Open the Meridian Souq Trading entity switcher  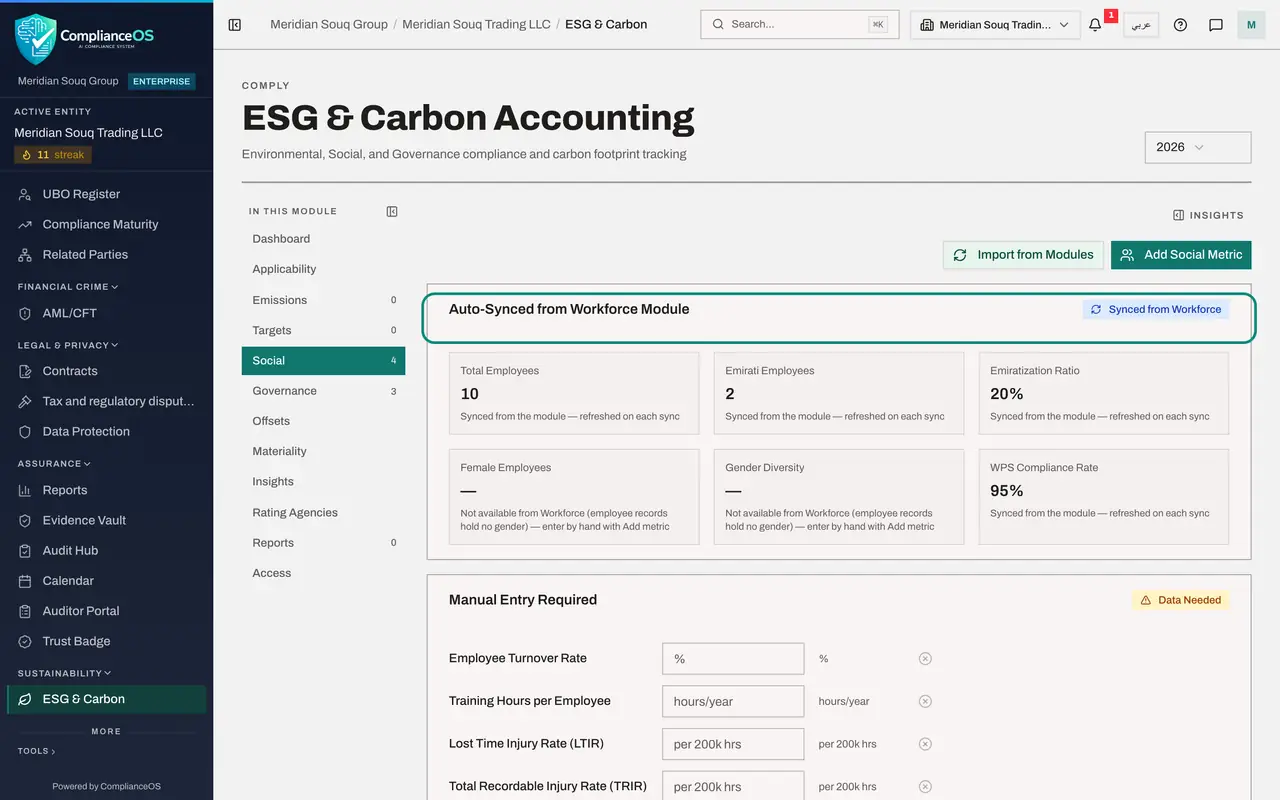tap(995, 24)
